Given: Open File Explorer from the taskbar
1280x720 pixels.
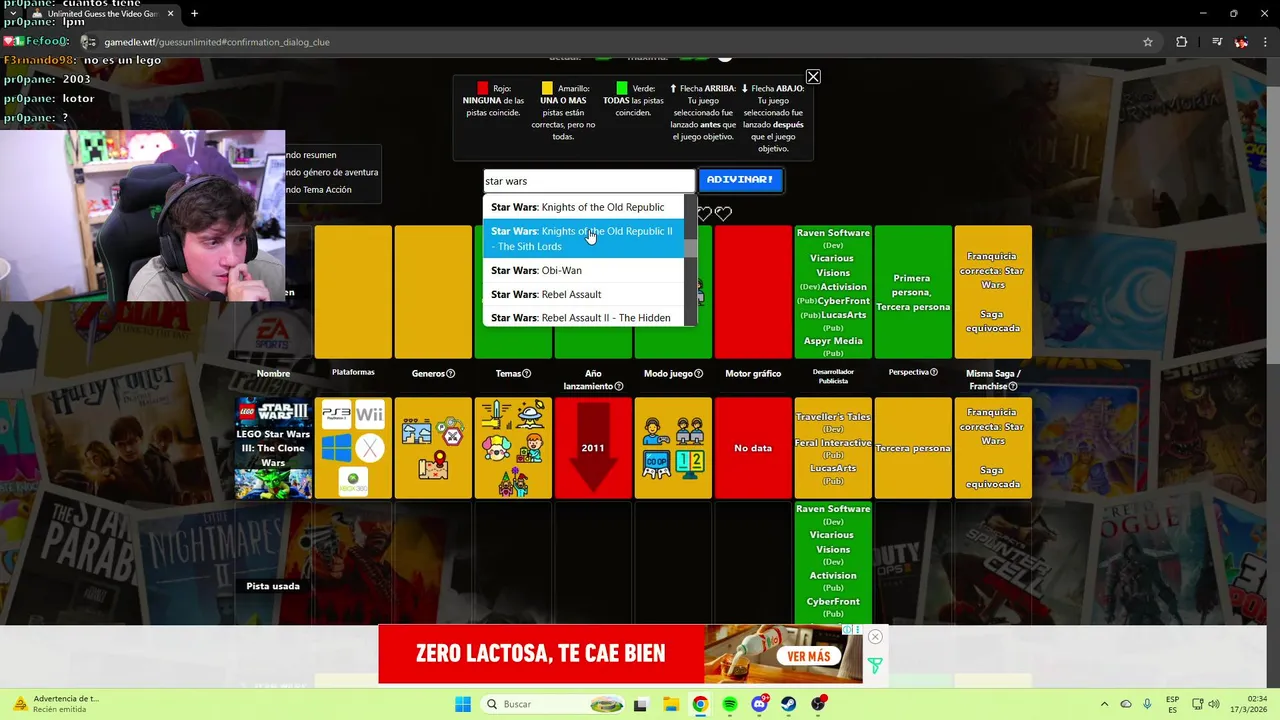Looking at the screenshot, I should tap(671, 704).
